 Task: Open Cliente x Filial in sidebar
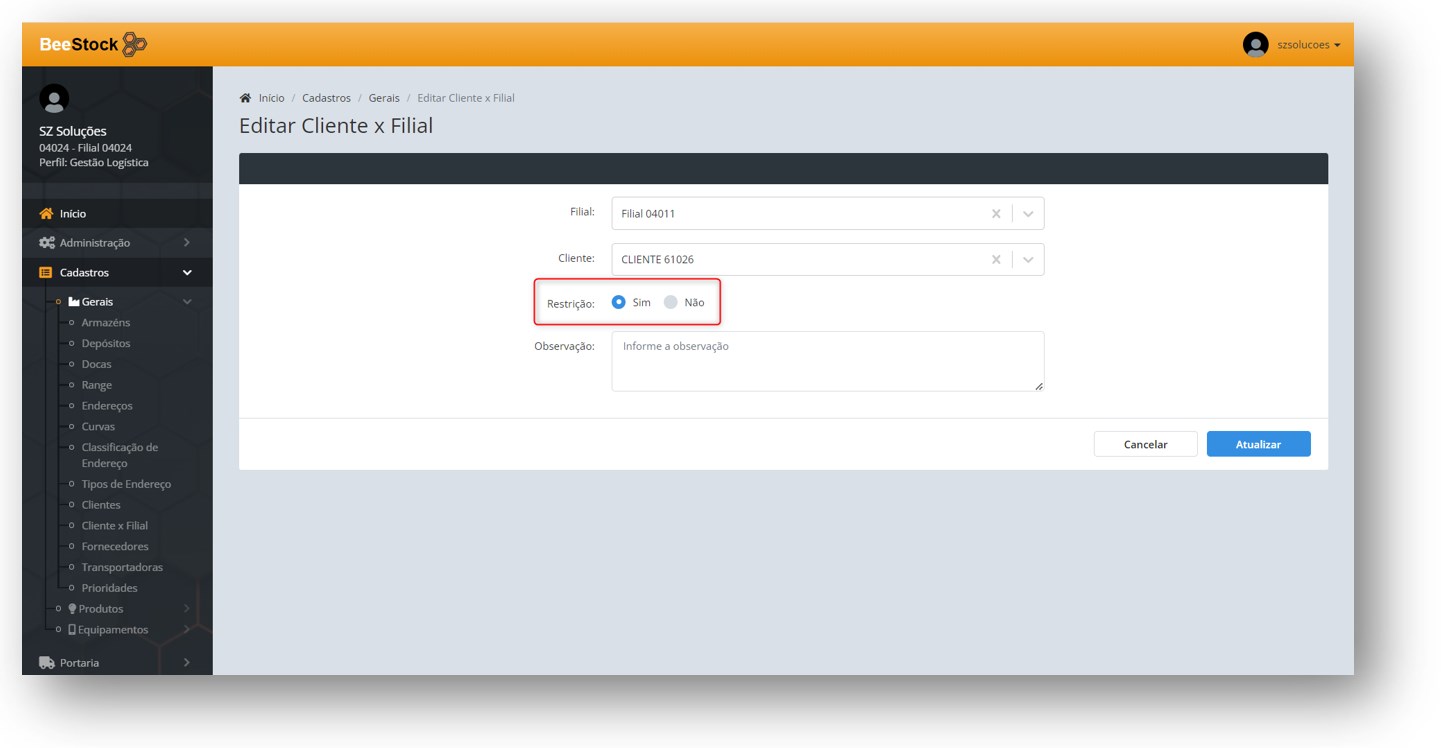pyautogui.click(x=114, y=526)
